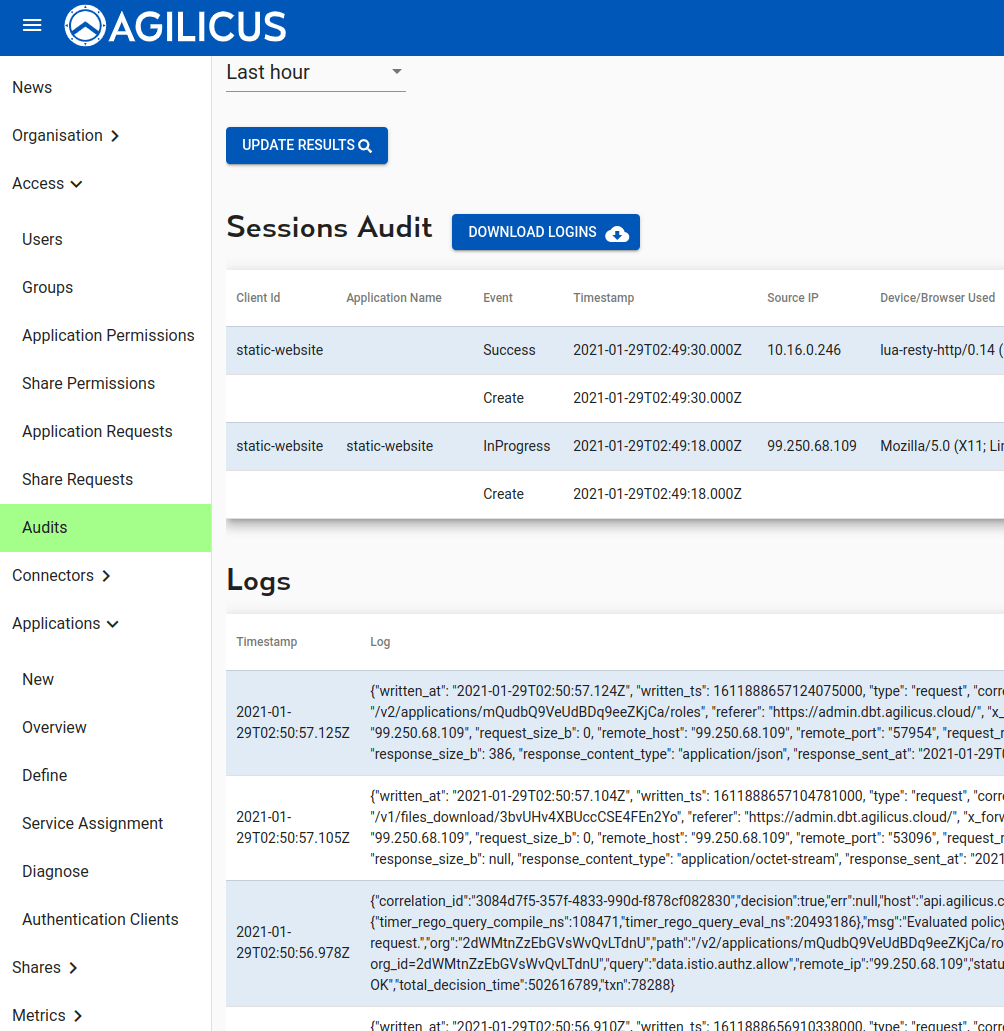Click the cloud download icon
Screen dimensions: 1004x1031
[617, 233]
